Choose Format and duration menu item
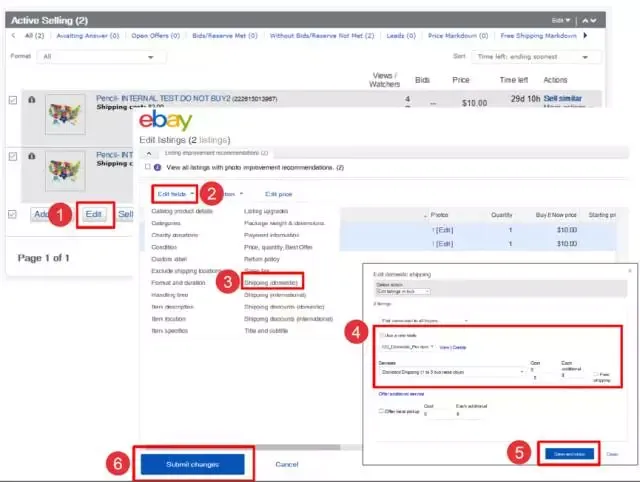Image resolution: width=640 pixels, height=482 pixels. pyautogui.click(x=178, y=282)
